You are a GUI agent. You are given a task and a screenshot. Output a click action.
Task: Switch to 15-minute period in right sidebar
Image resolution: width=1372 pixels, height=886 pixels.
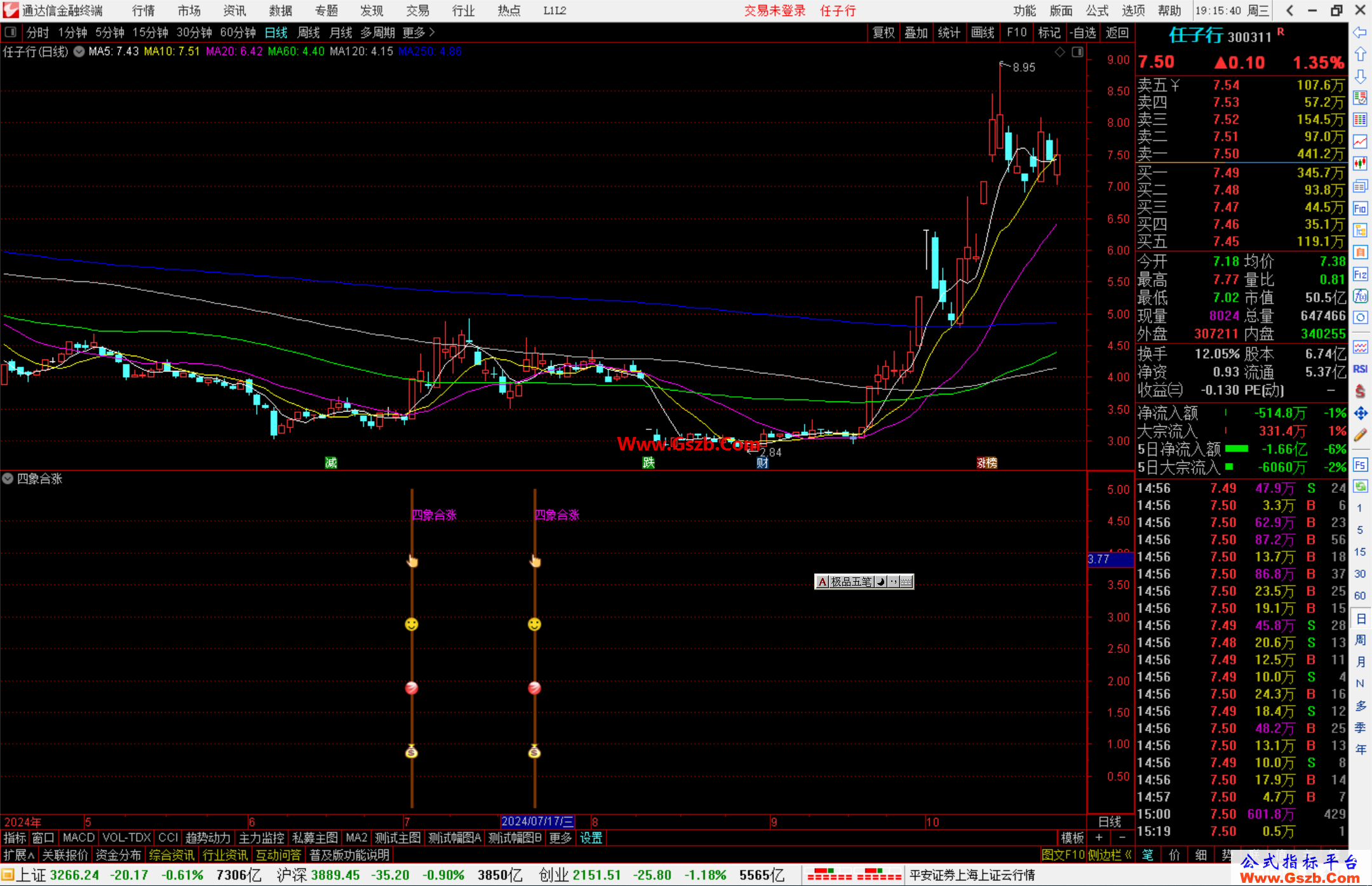tap(1359, 552)
